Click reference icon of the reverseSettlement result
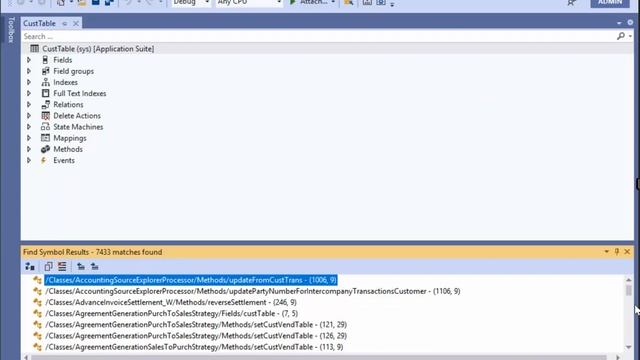This screenshot has height=360, width=640. 38,302
